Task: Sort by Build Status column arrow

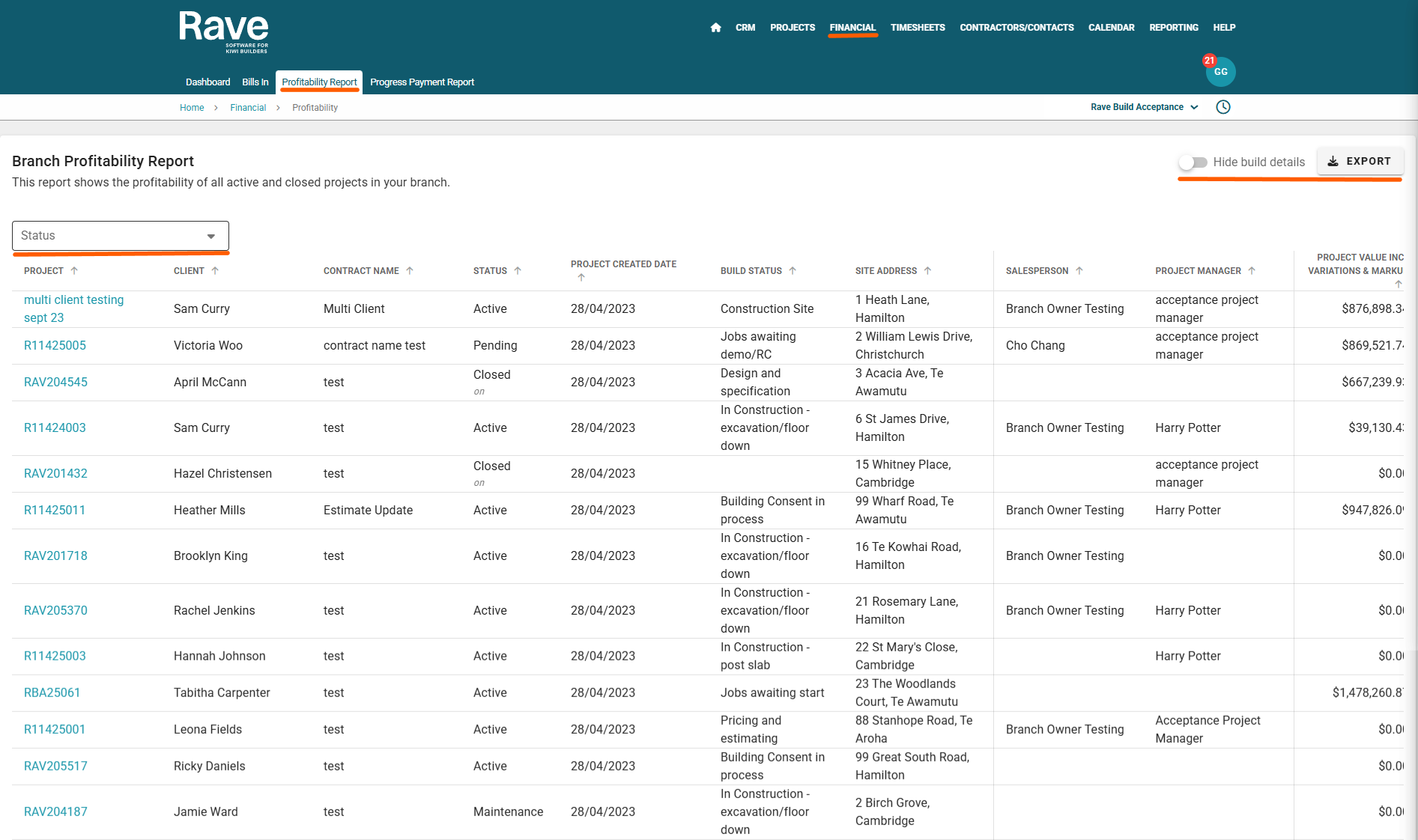Action: pyautogui.click(x=793, y=271)
